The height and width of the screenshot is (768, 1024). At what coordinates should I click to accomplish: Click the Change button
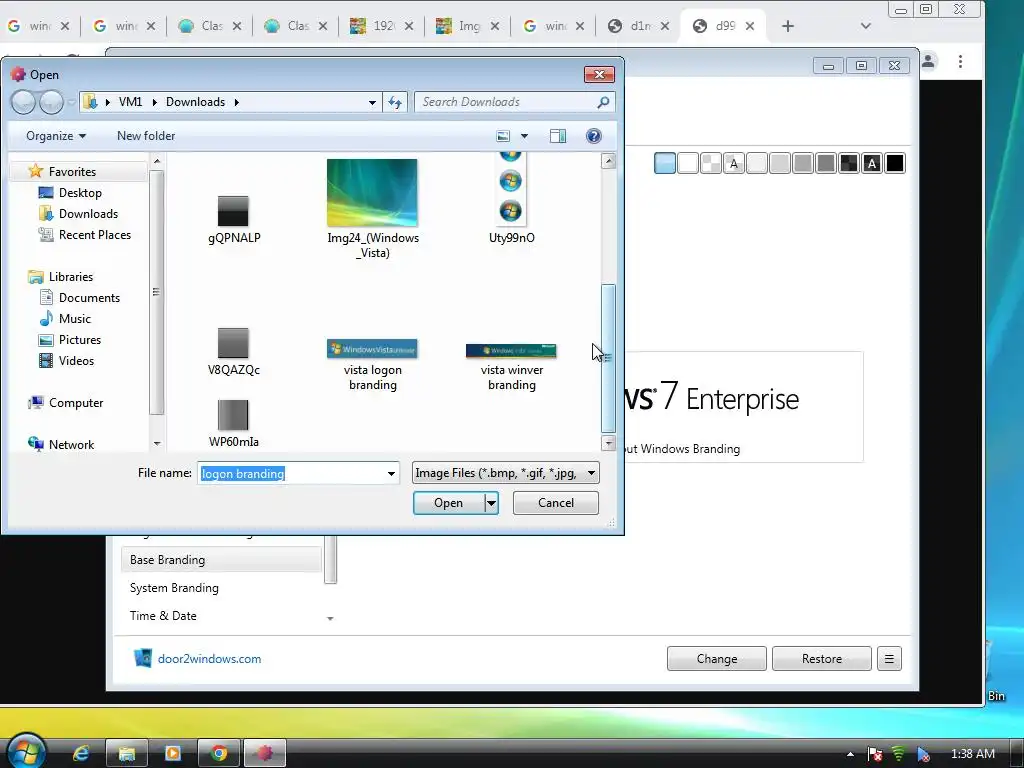[x=716, y=659]
